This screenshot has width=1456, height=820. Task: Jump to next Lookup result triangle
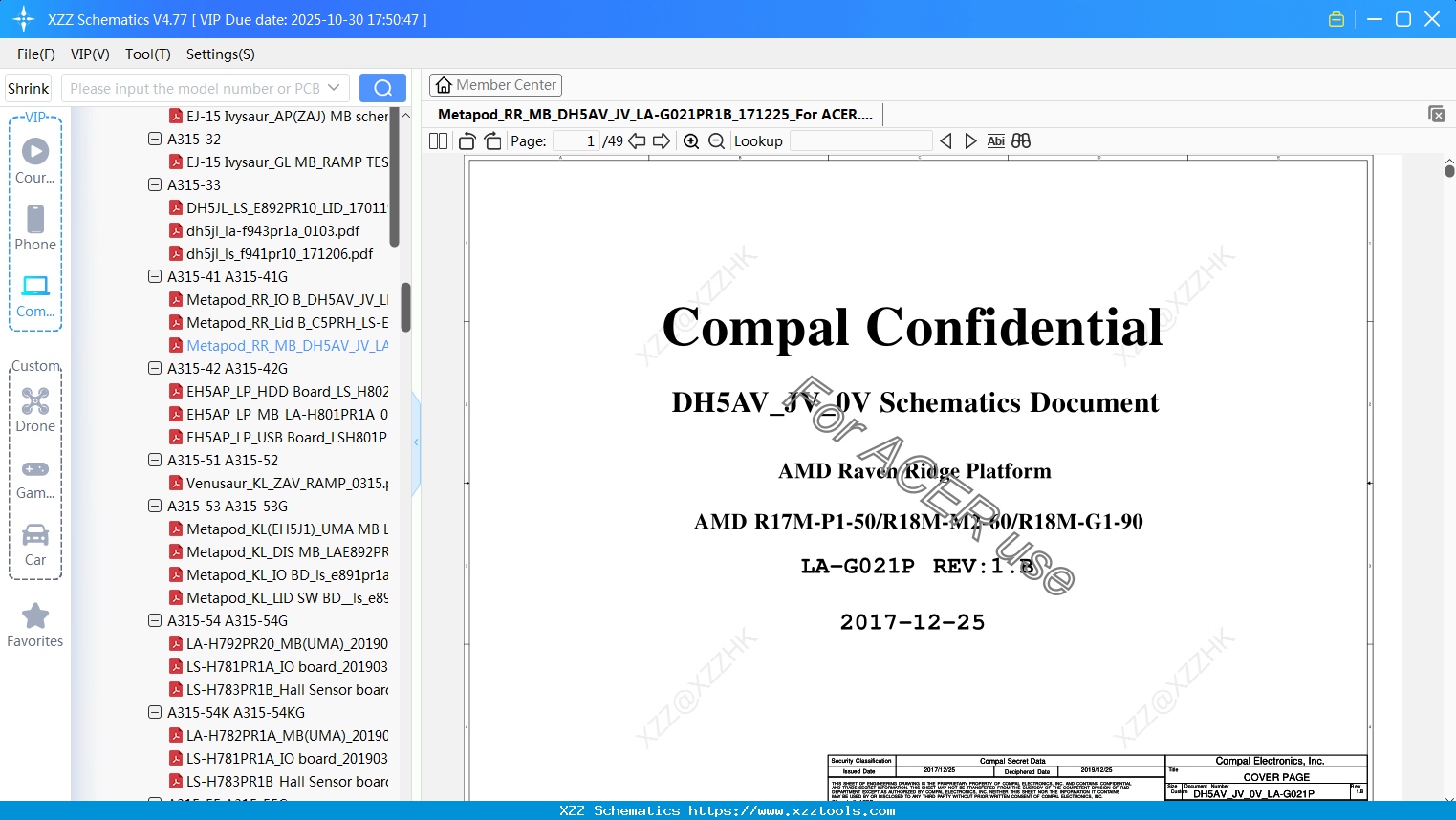970,141
